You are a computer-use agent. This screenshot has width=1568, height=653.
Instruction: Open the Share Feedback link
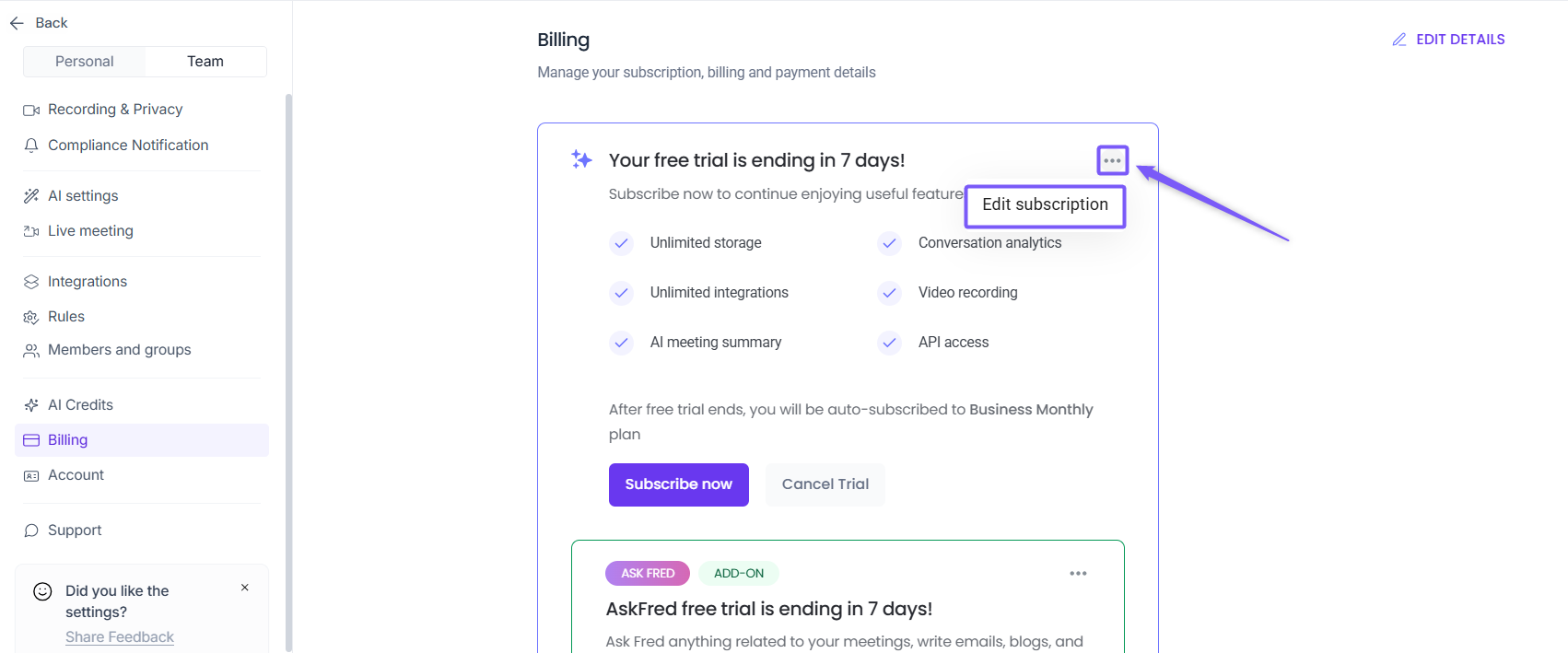tap(120, 637)
